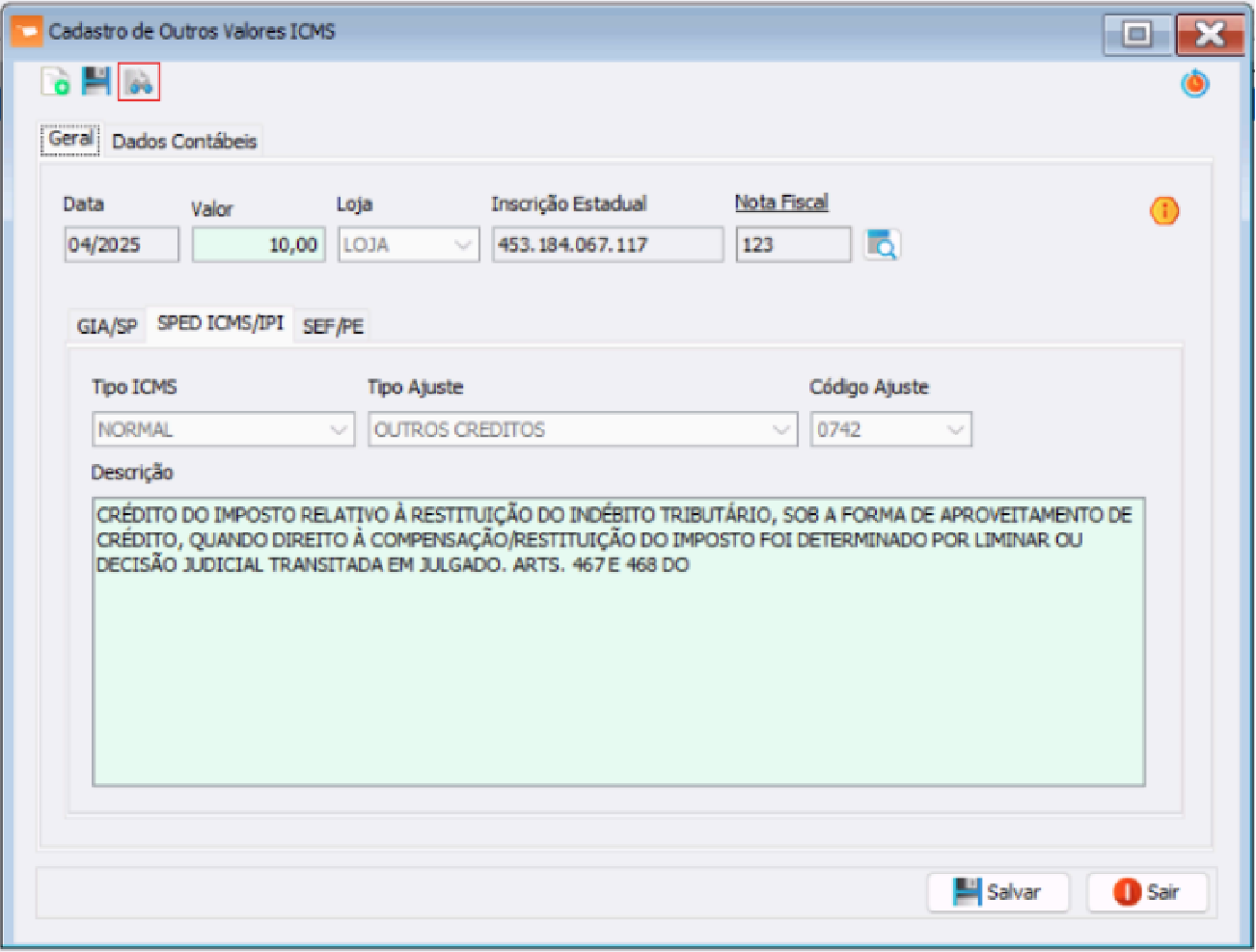1256x952 pixels.
Task: Click the orange information icon
Action: (1164, 210)
